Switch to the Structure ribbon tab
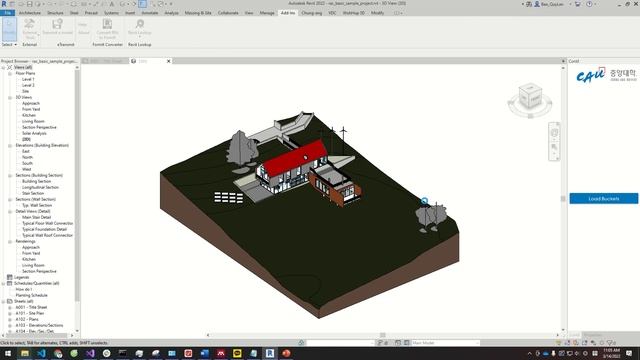The width and height of the screenshot is (640, 360). click(55, 13)
